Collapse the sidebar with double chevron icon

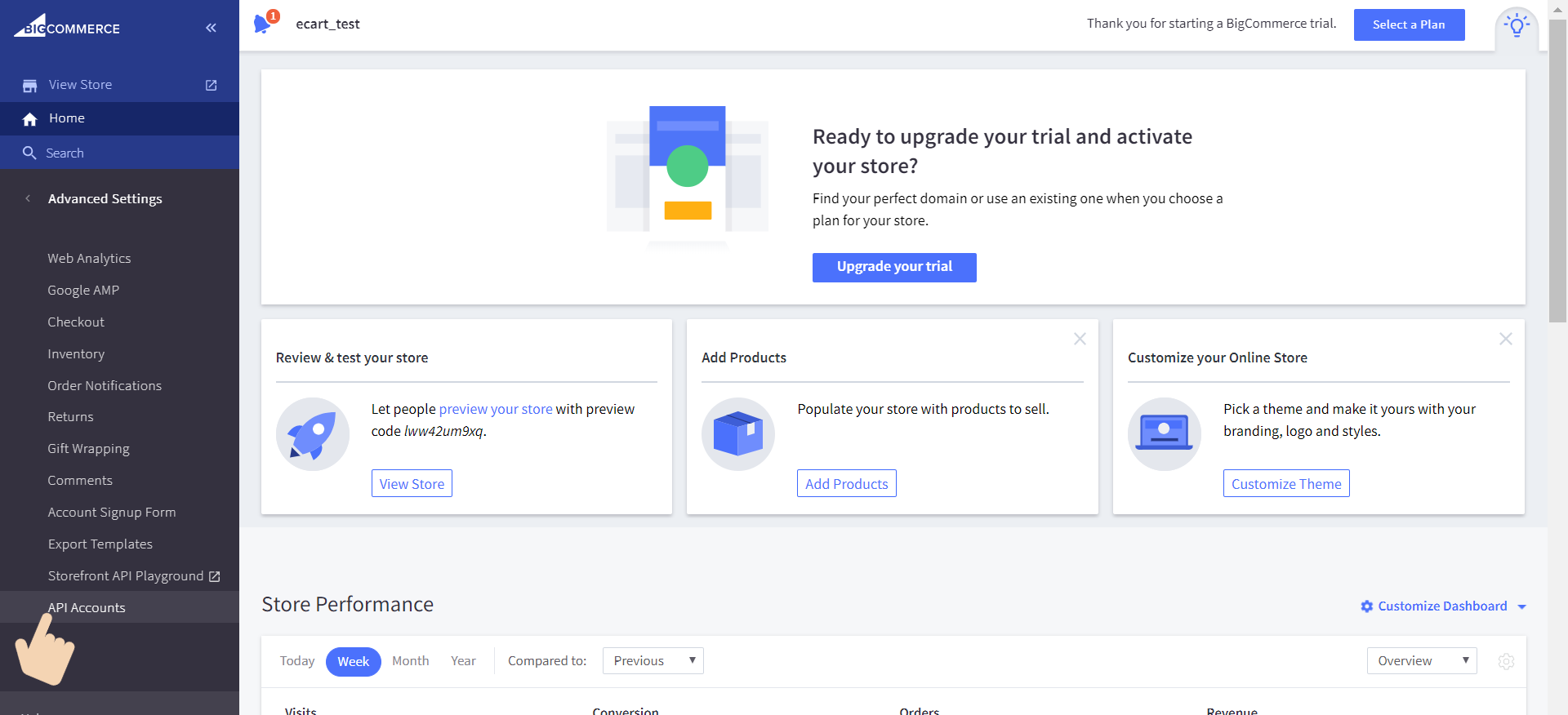(x=211, y=28)
